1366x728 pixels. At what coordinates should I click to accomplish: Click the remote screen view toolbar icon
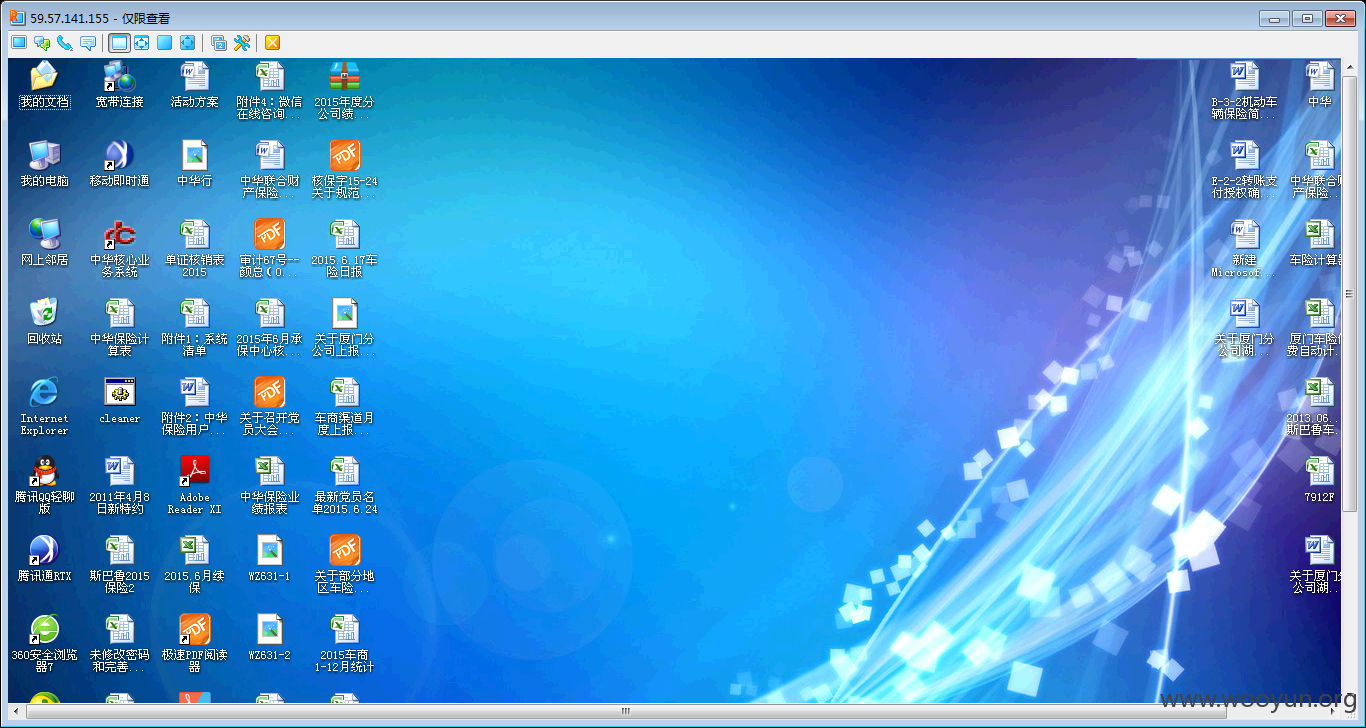(18, 43)
